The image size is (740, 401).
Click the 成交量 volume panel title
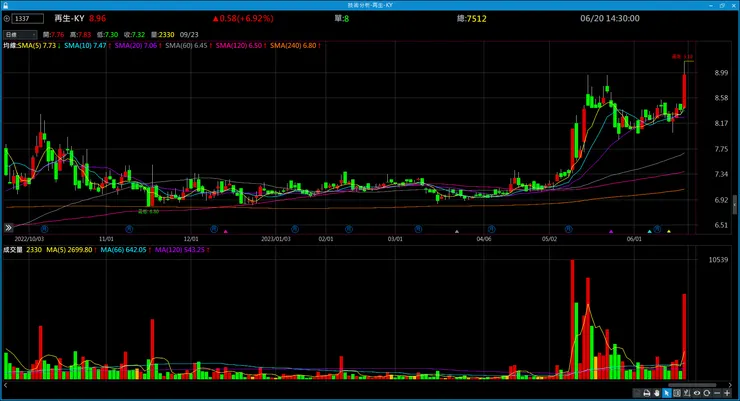13,250
